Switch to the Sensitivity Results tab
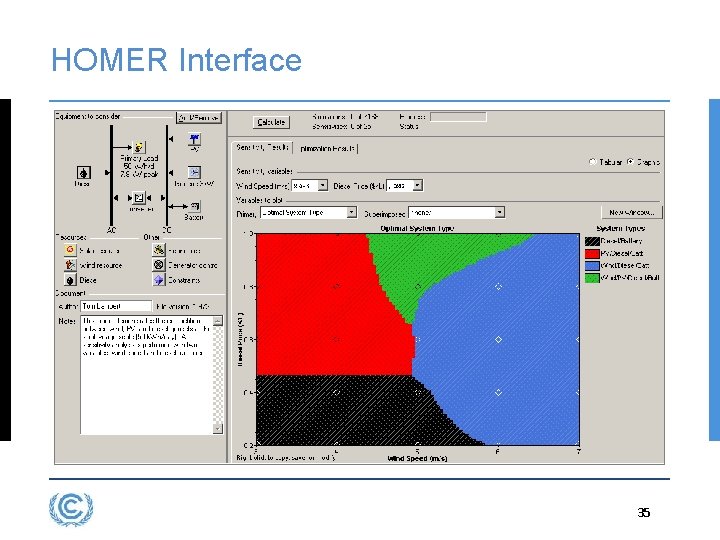 (262, 147)
